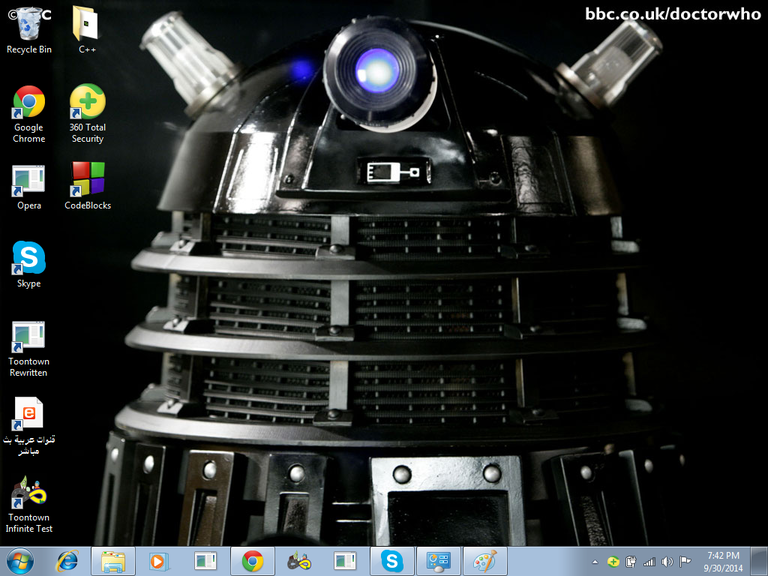Switch to Toontown Infinite in the taskbar
Image resolution: width=768 pixels, height=576 pixels.
click(x=299, y=561)
